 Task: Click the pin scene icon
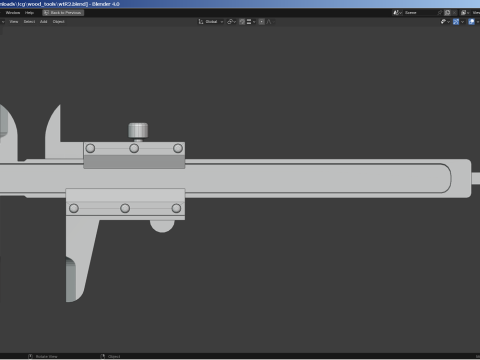tap(440, 13)
